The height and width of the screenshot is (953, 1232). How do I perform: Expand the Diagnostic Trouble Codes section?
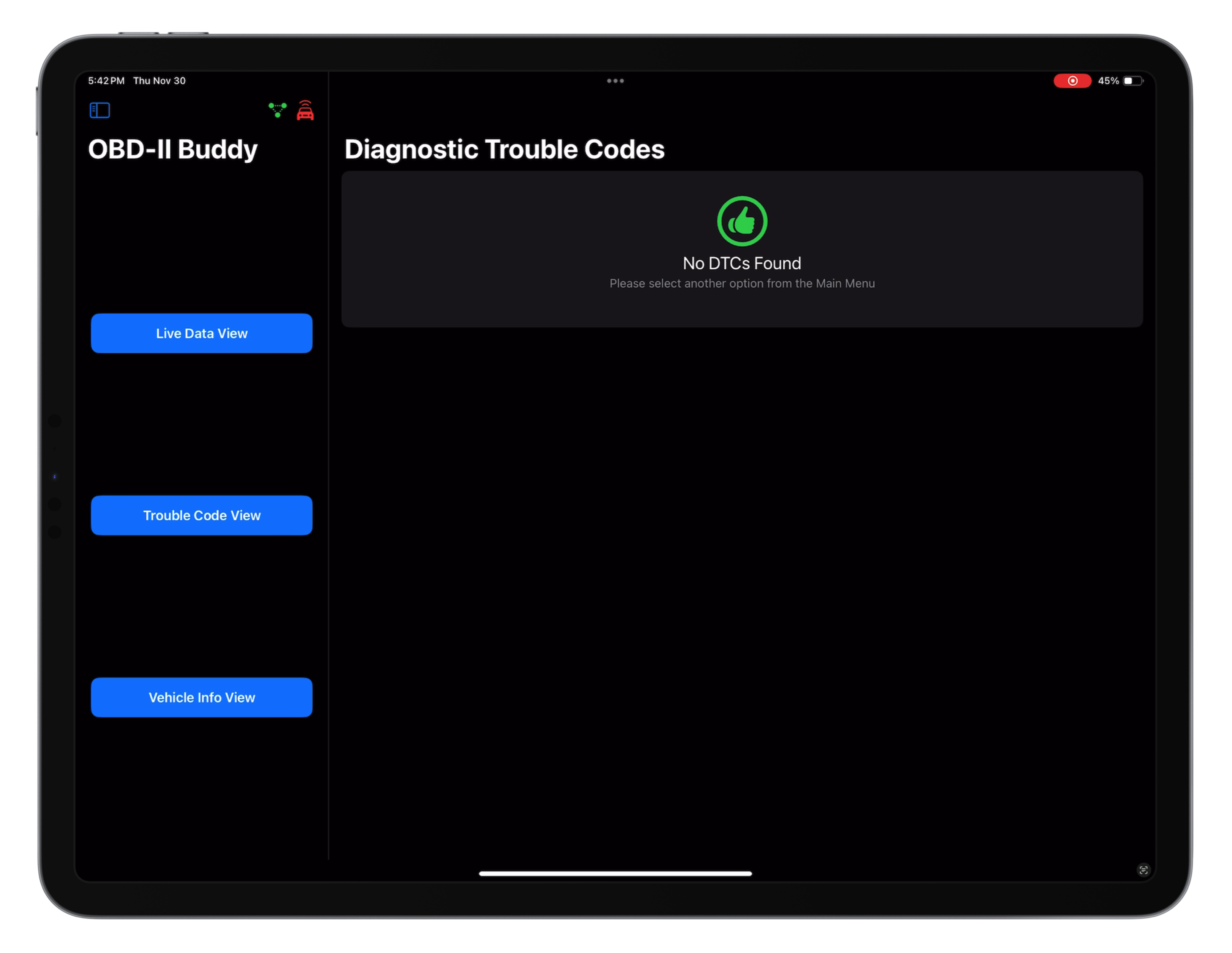(503, 149)
